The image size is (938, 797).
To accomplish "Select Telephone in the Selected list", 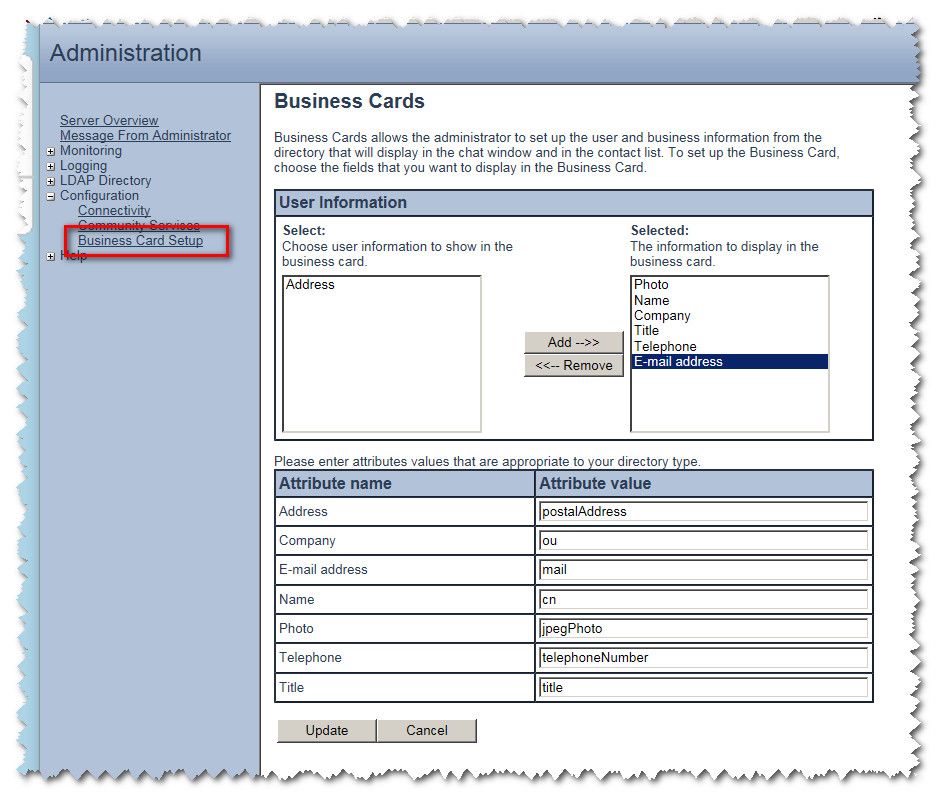I will pos(665,346).
